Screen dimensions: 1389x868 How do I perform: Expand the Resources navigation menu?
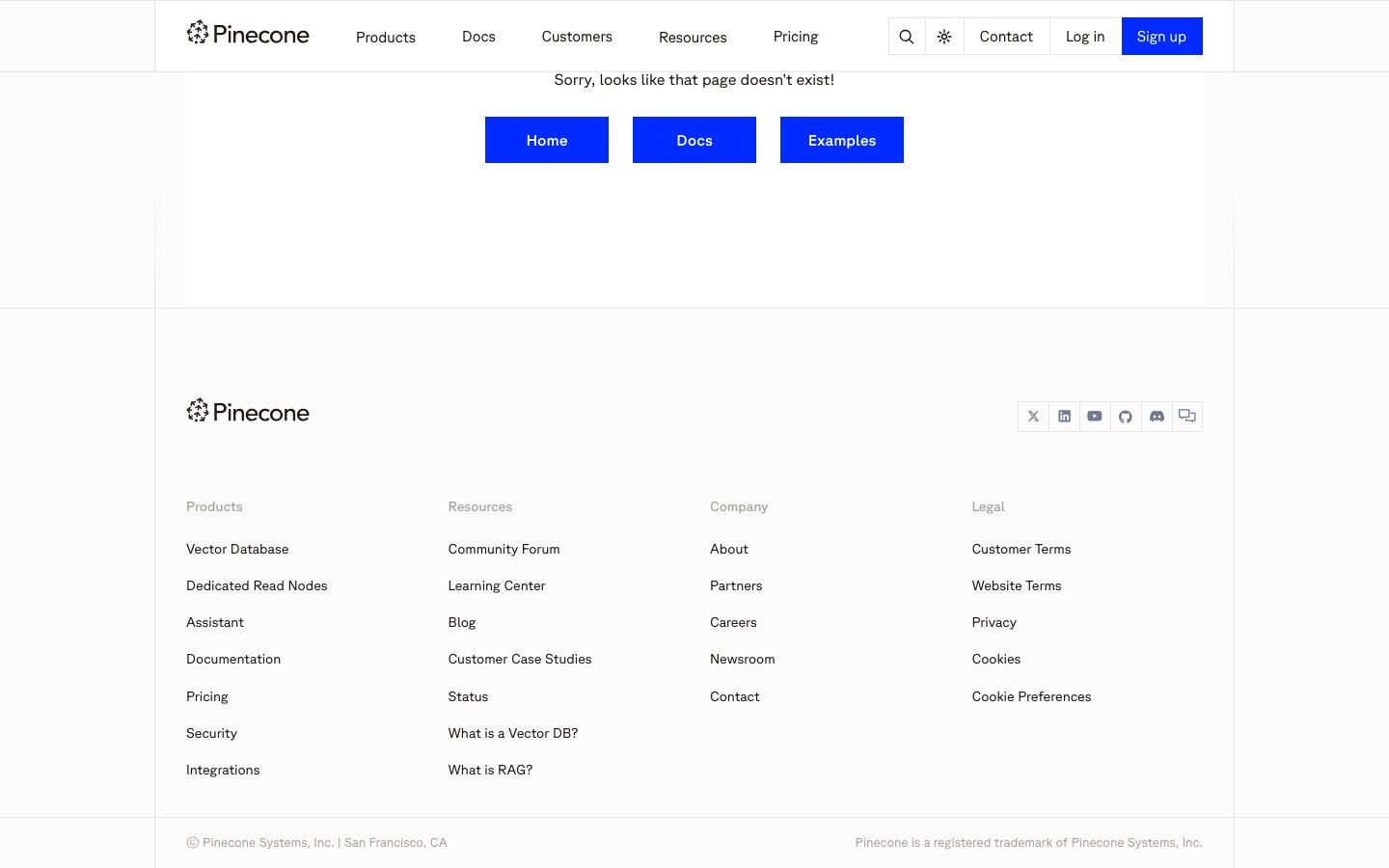point(693,38)
